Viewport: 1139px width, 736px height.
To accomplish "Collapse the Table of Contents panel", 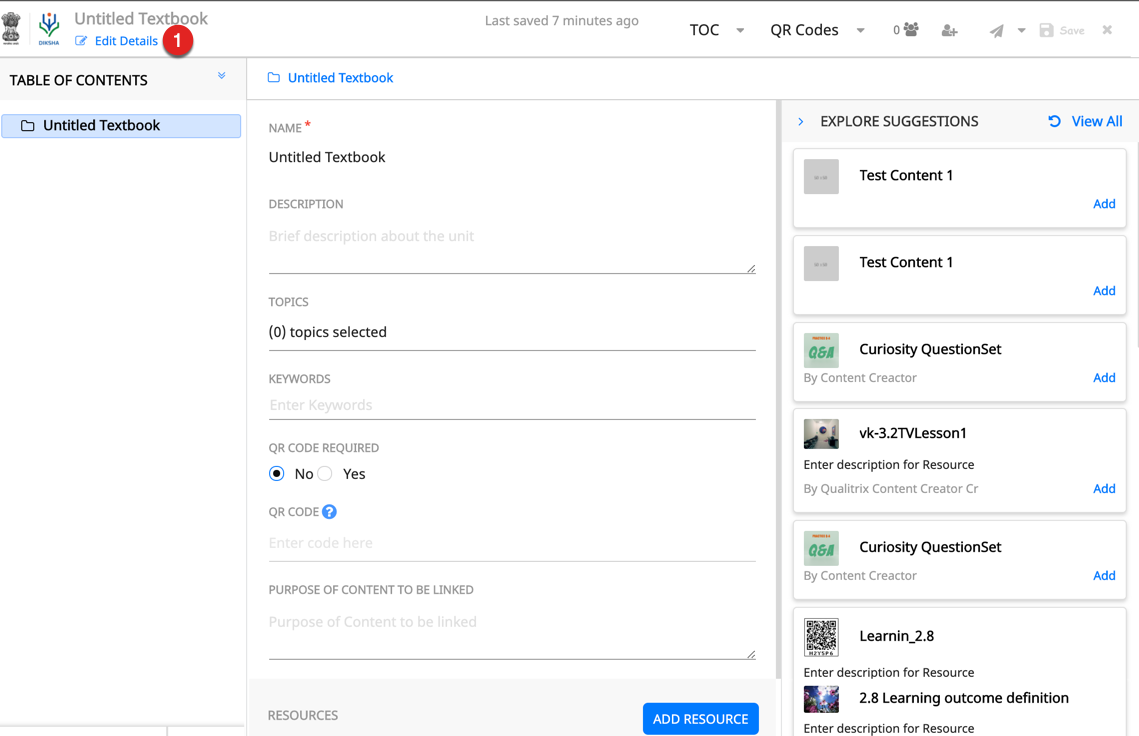I will (x=222, y=76).
